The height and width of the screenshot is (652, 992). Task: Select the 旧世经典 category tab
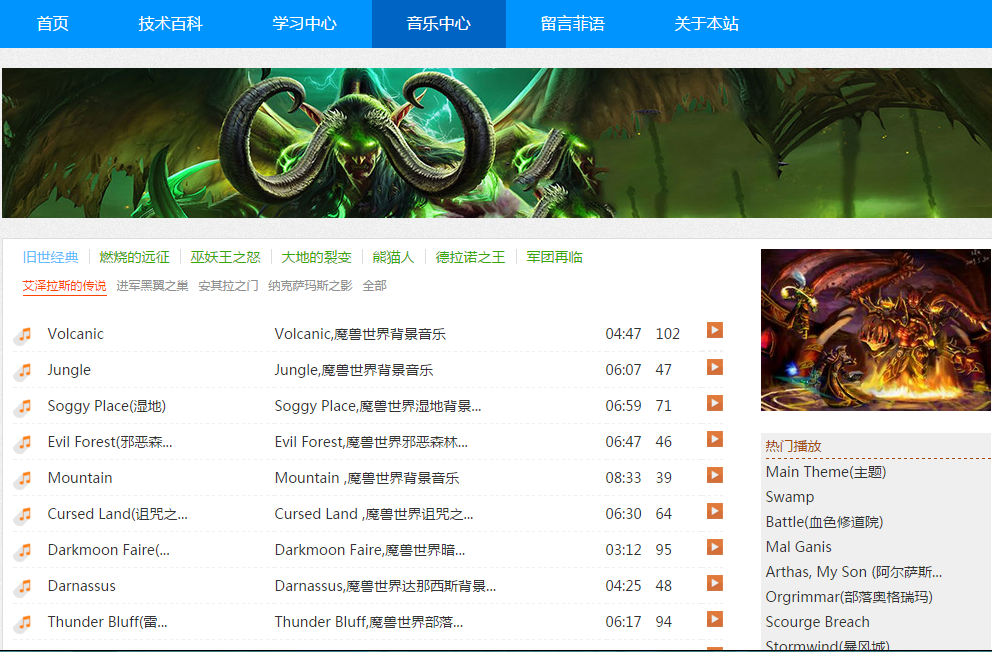tap(51, 257)
